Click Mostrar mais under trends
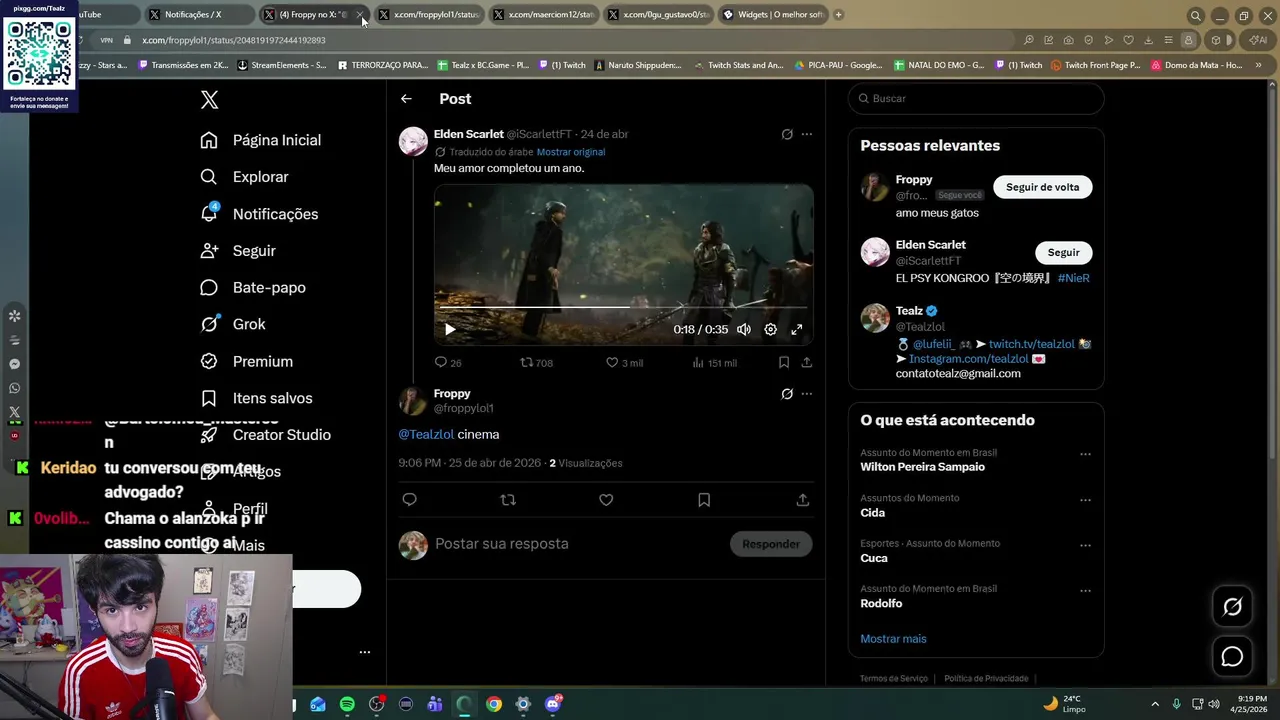1280x720 pixels. (x=893, y=639)
